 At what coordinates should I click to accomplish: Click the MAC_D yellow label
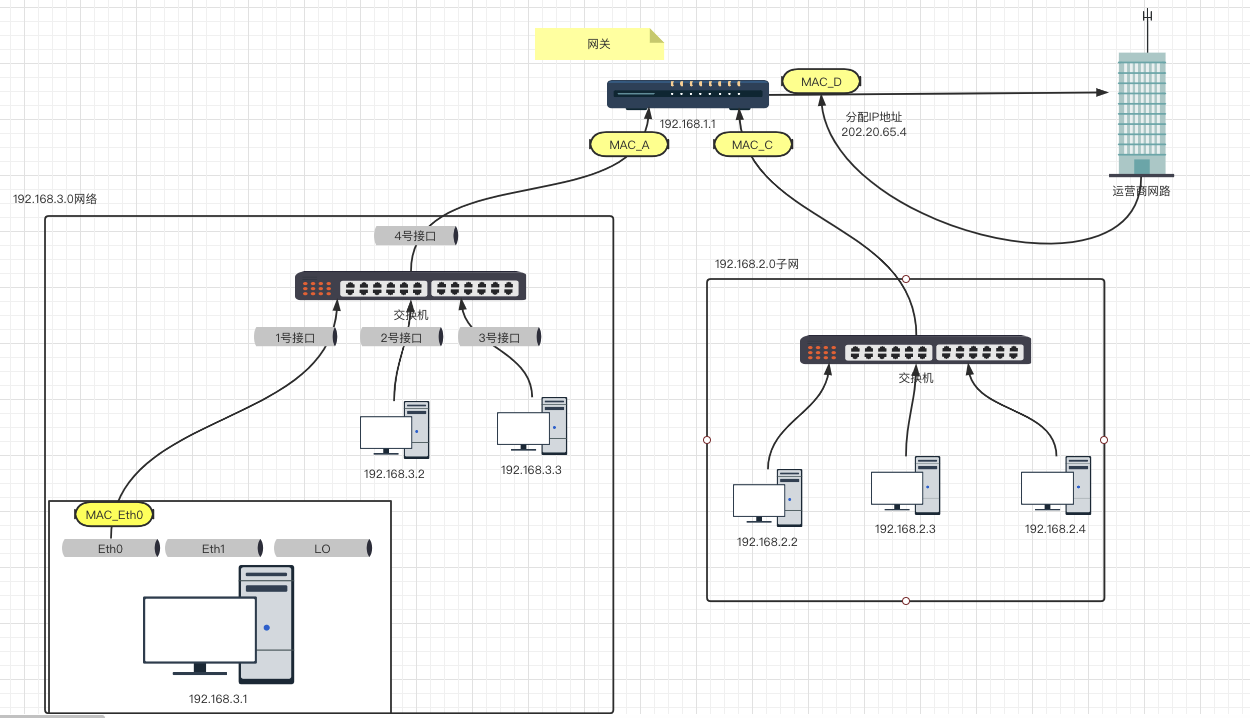(821, 81)
